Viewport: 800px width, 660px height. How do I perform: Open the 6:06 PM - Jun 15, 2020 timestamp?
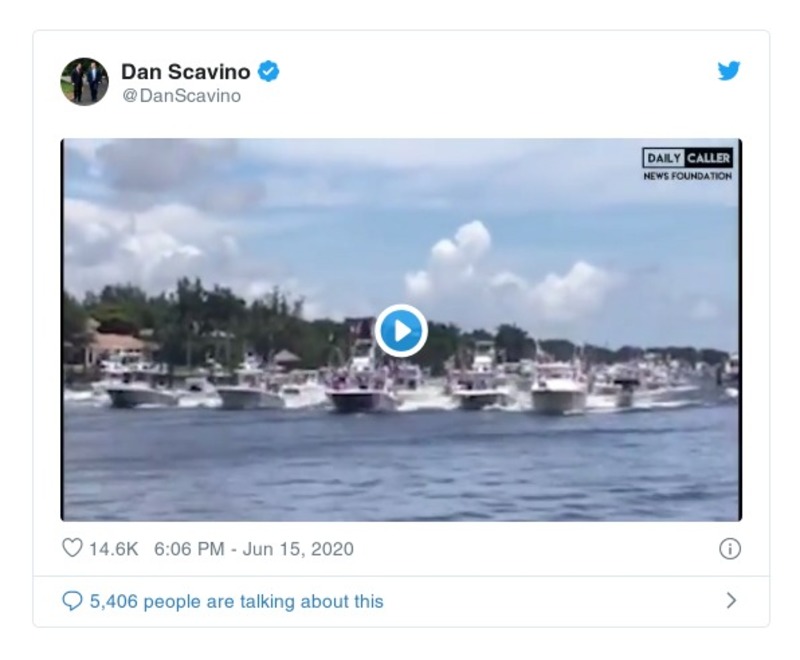[x=253, y=549]
